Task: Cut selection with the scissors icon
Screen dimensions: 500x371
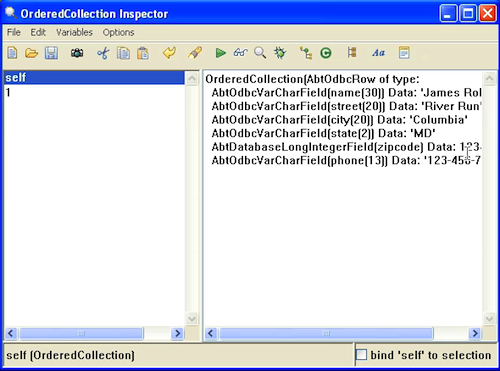Action: pos(103,53)
